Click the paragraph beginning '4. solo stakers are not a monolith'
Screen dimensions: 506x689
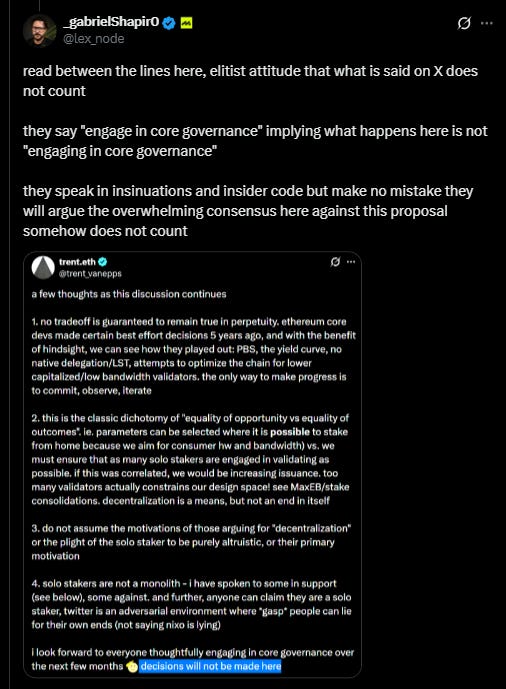192,604
